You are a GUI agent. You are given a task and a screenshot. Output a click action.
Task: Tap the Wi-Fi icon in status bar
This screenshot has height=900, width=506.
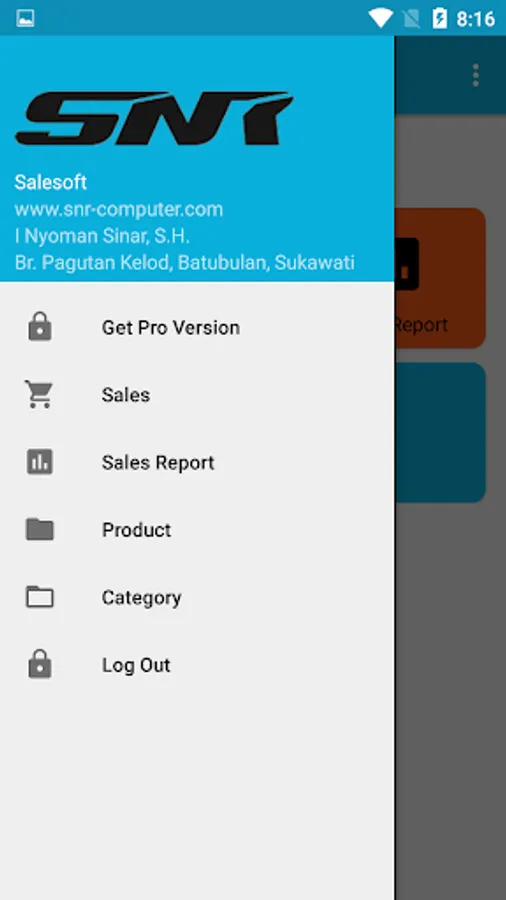tap(380, 18)
